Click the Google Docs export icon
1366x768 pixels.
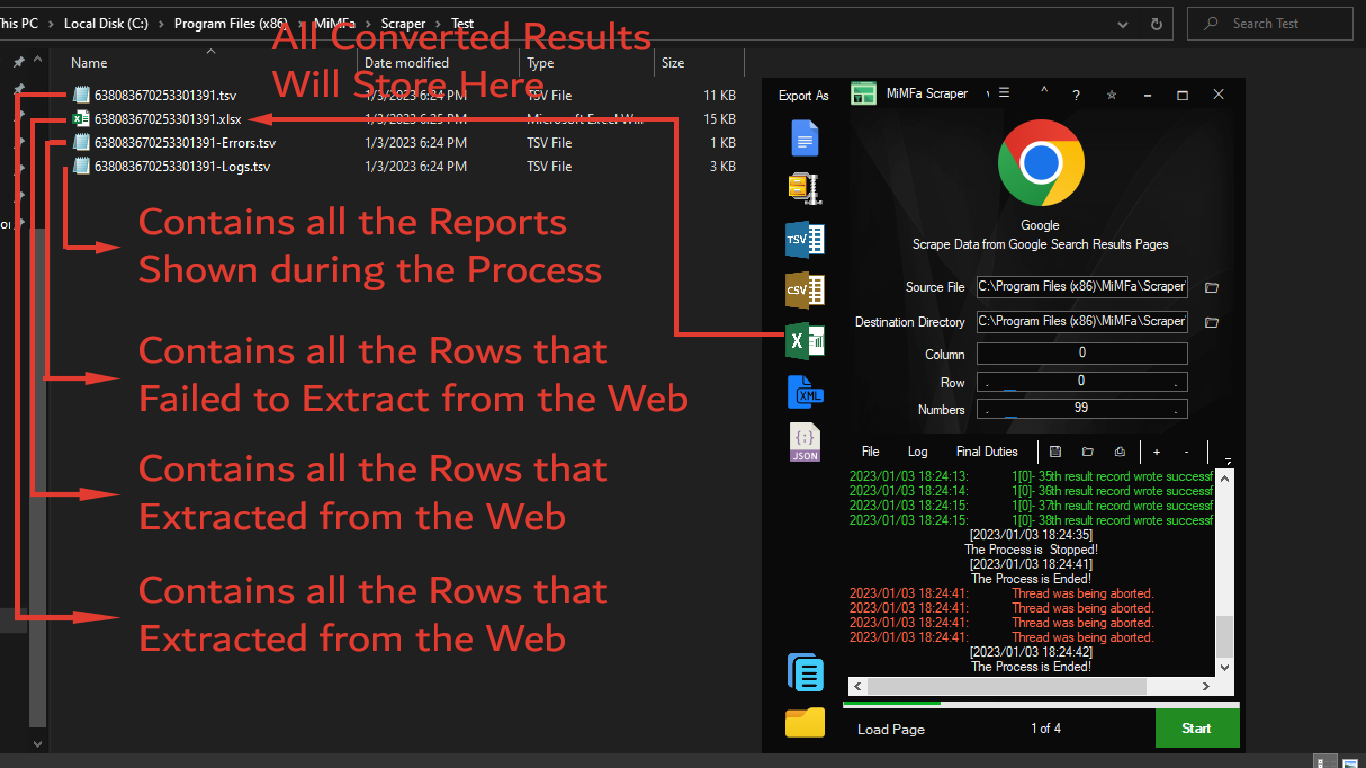pyautogui.click(x=805, y=138)
